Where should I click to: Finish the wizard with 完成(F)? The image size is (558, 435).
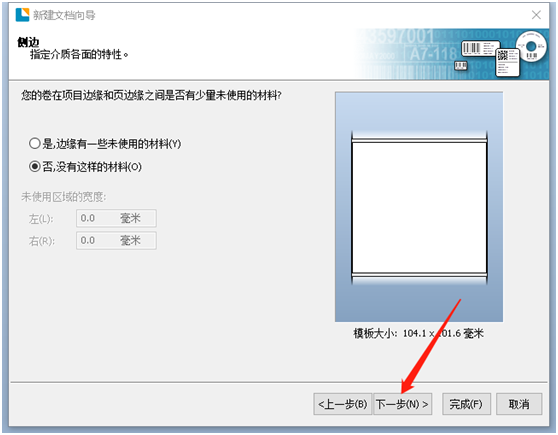466,404
